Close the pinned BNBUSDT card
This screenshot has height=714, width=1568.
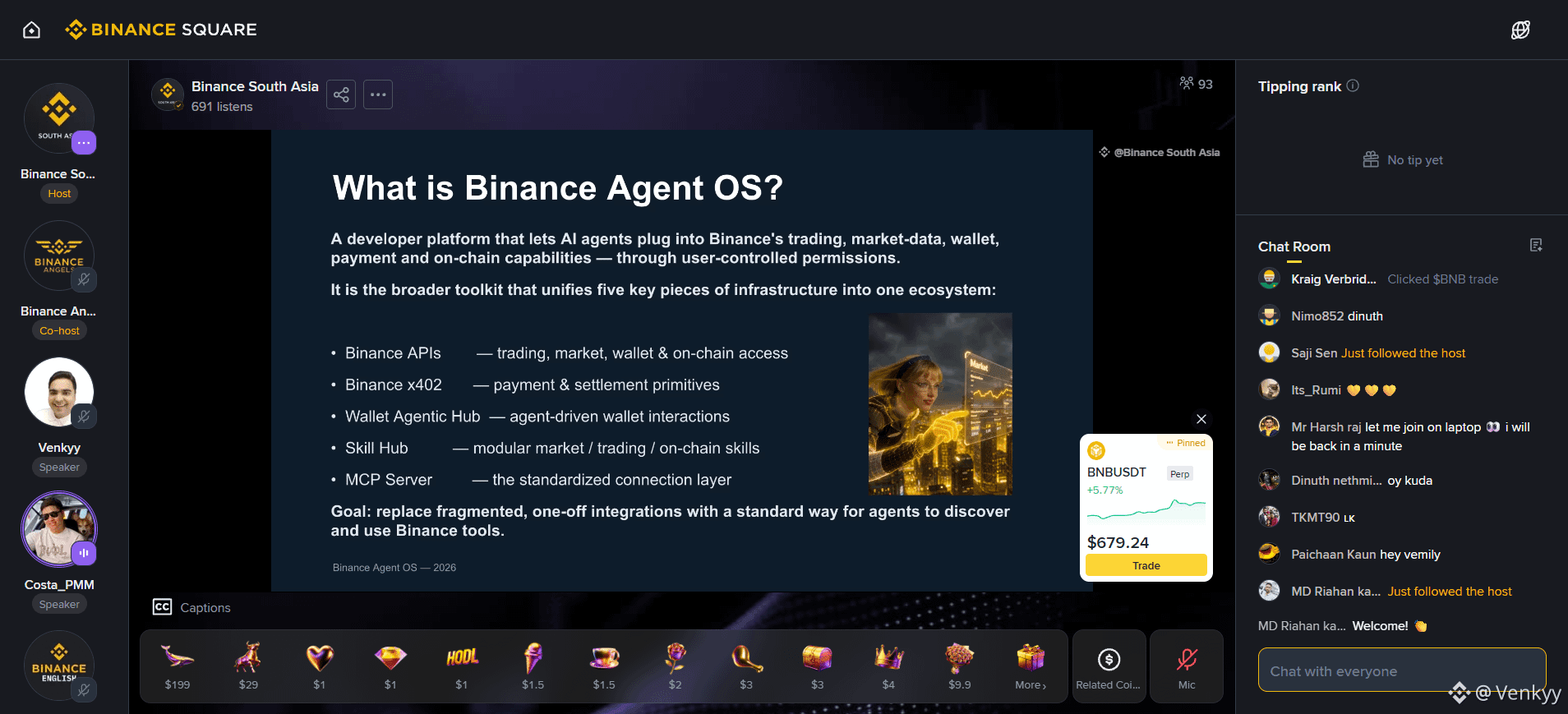[1201, 419]
